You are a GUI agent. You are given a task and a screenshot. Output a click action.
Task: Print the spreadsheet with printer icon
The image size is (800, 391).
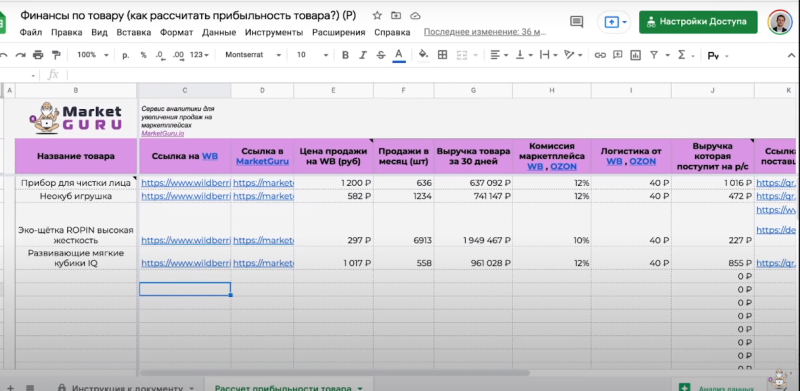click(x=38, y=55)
